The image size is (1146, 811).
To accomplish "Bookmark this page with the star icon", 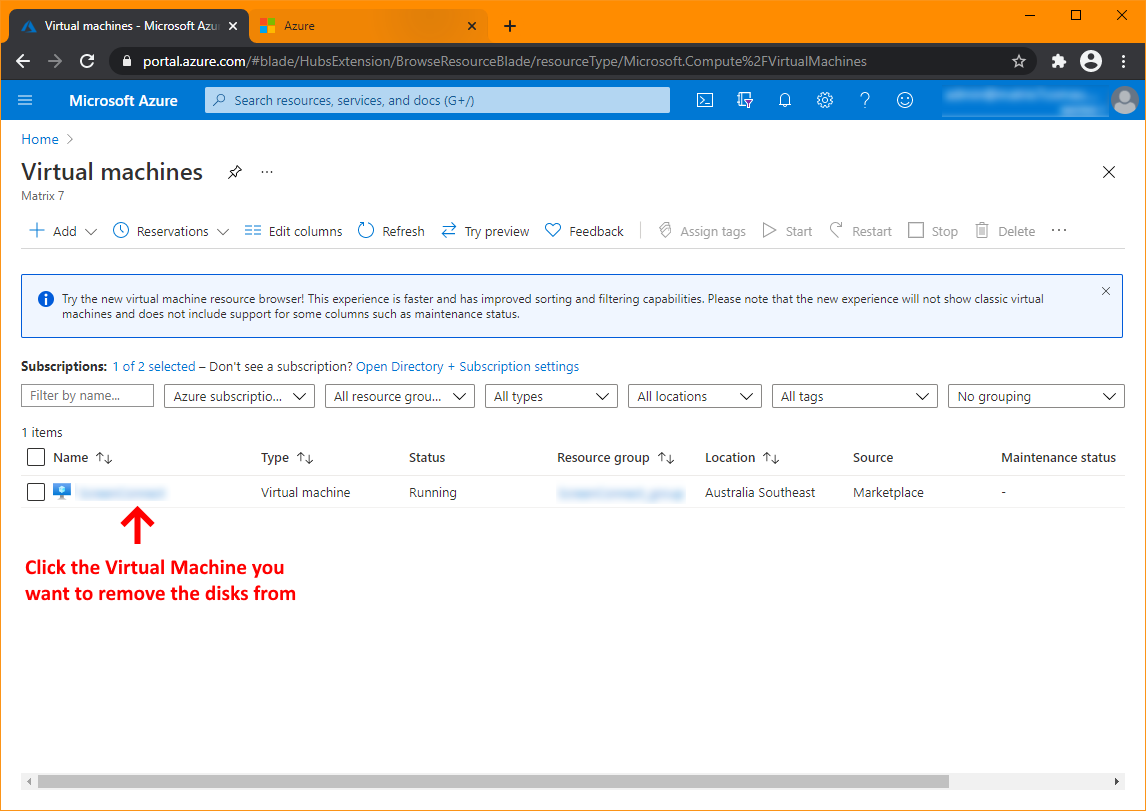I will (1019, 61).
